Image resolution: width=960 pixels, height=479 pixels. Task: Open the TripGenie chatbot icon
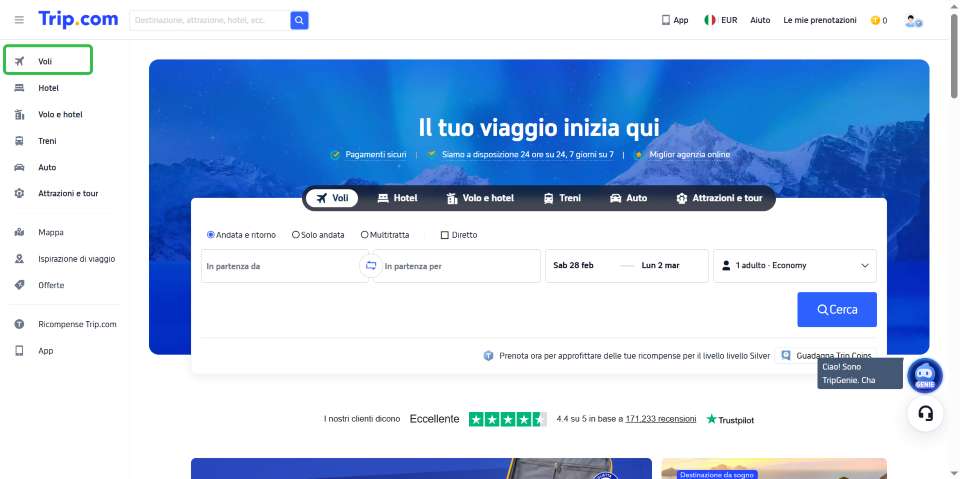point(924,375)
